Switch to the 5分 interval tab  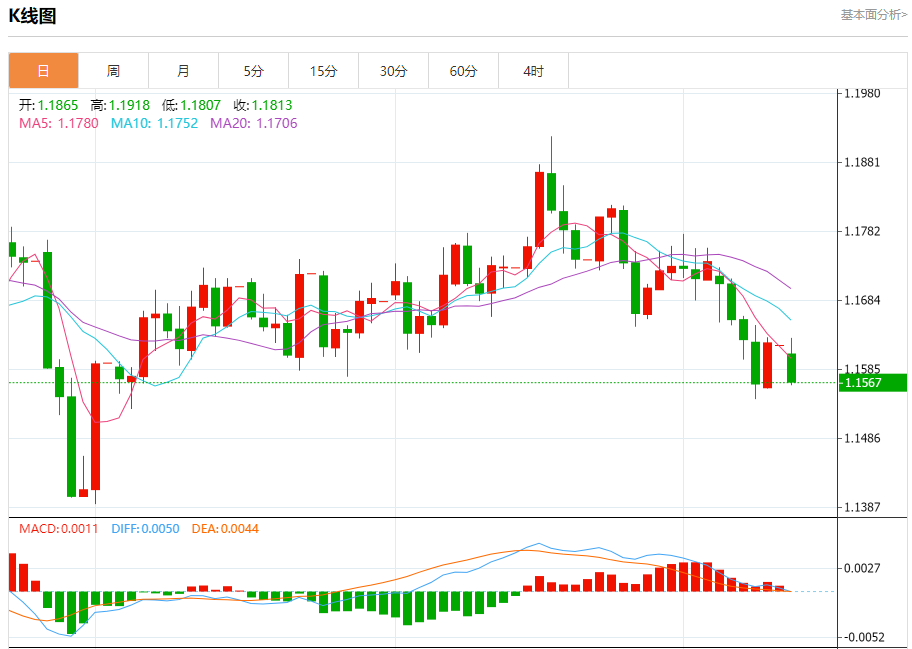pos(253,71)
